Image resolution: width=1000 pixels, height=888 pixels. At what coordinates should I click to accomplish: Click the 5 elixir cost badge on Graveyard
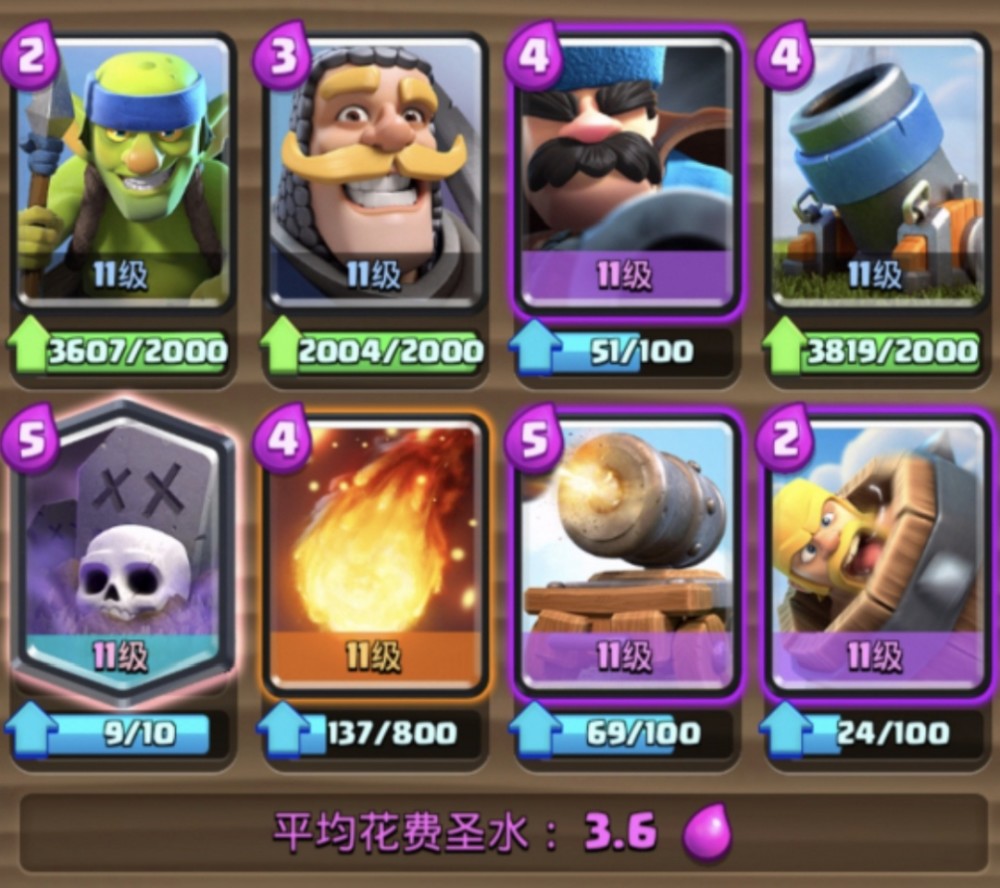coord(31,439)
